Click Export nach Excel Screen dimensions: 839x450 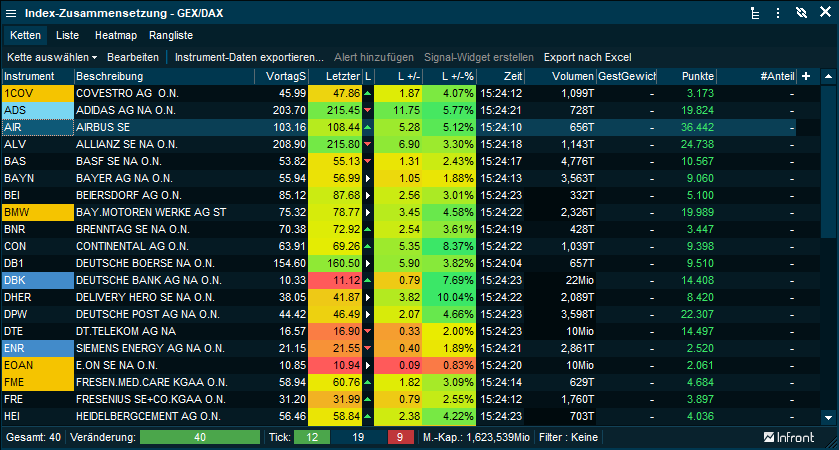pyautogui.click(x=587, y=57)
